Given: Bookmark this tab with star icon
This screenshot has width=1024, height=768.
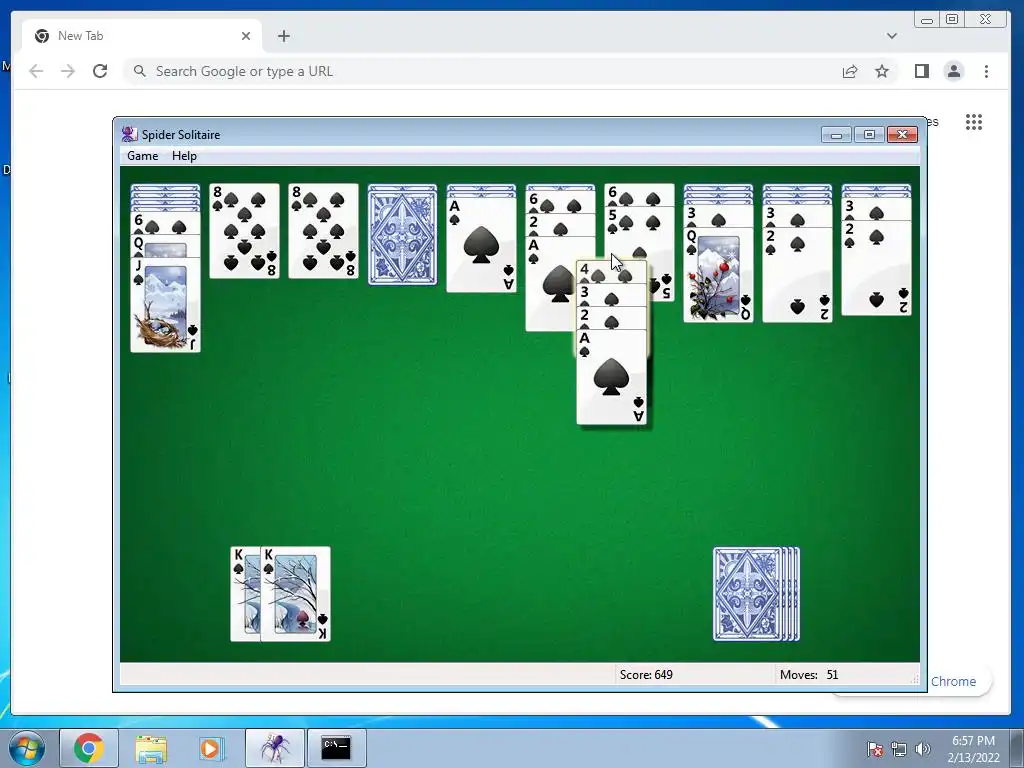Looking at the screenshot, I should (x=882, y=71).
